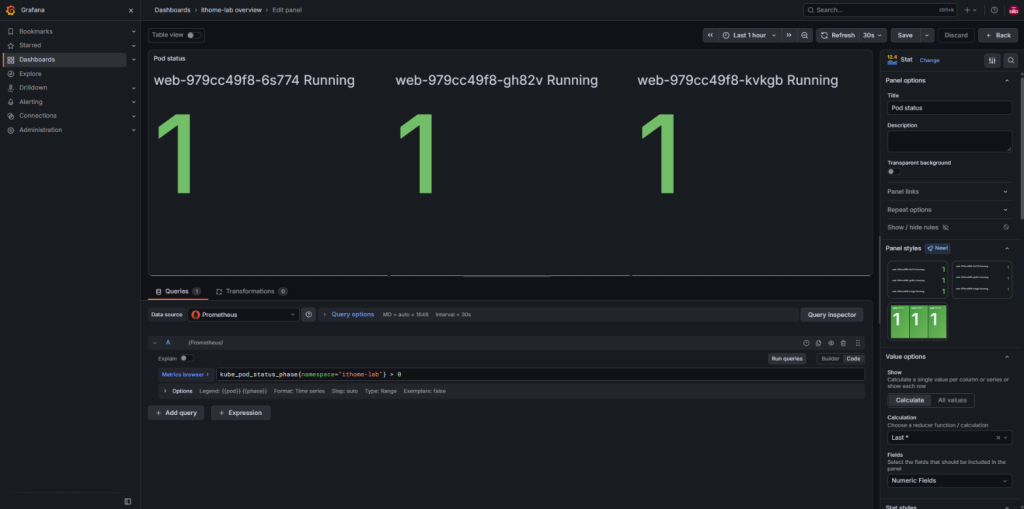Viewport: 1024px width, 509px height.
Task: Collapse query A row
Action: (155, 342)
